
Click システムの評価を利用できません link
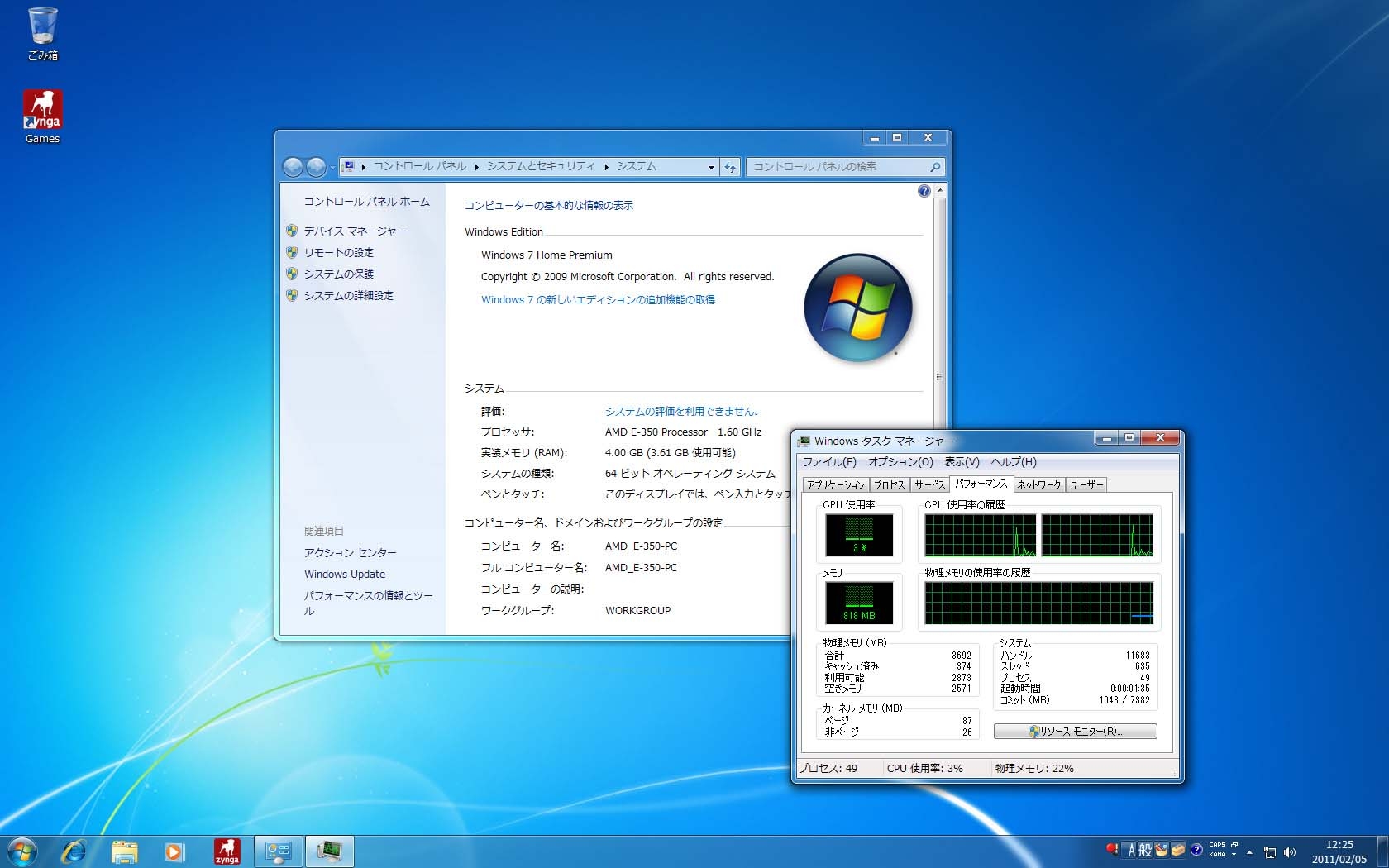point(682,412)
